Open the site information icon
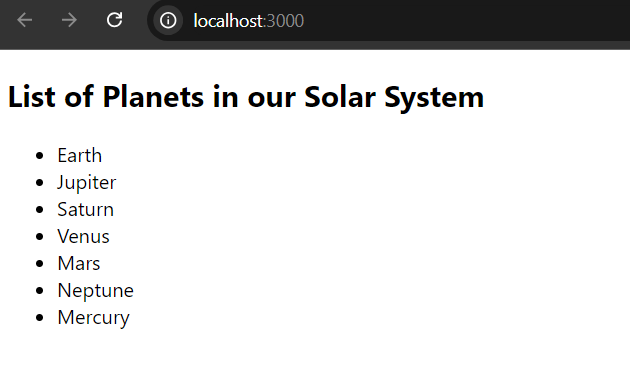This screenshot has height=385, width=630. [x=168, y=20]
